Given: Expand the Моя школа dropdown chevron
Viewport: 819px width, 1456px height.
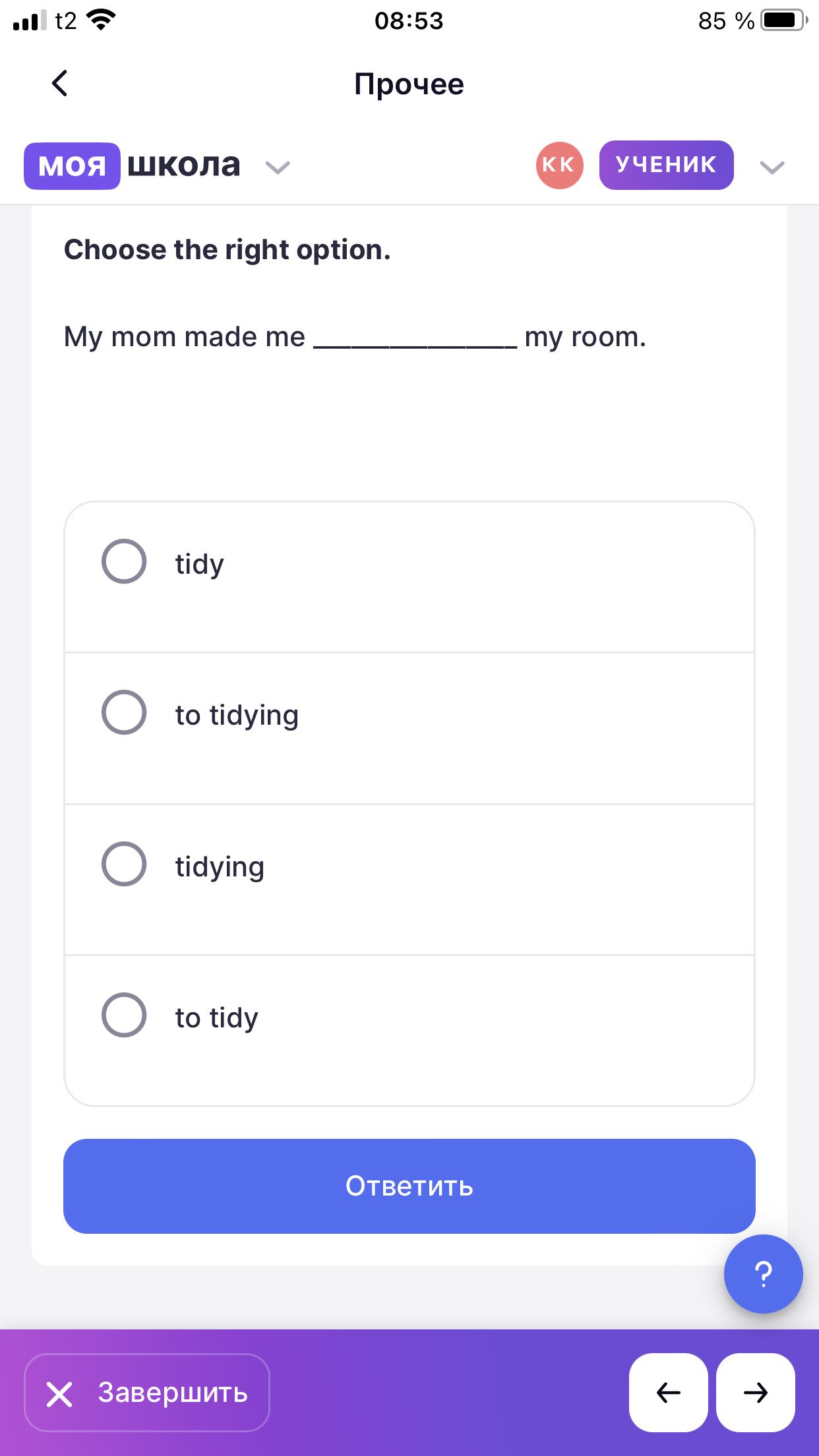Looking at the screenshot, I should pyautogui.click(x=278, y=167).
